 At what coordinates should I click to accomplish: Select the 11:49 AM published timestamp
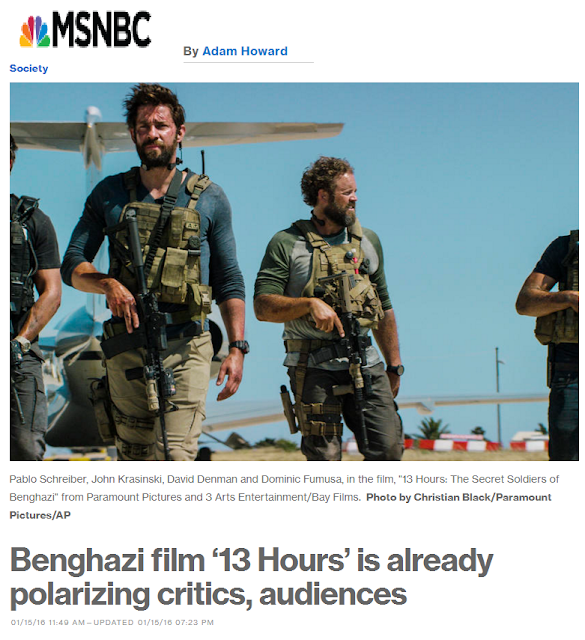[x=48, y=622]
